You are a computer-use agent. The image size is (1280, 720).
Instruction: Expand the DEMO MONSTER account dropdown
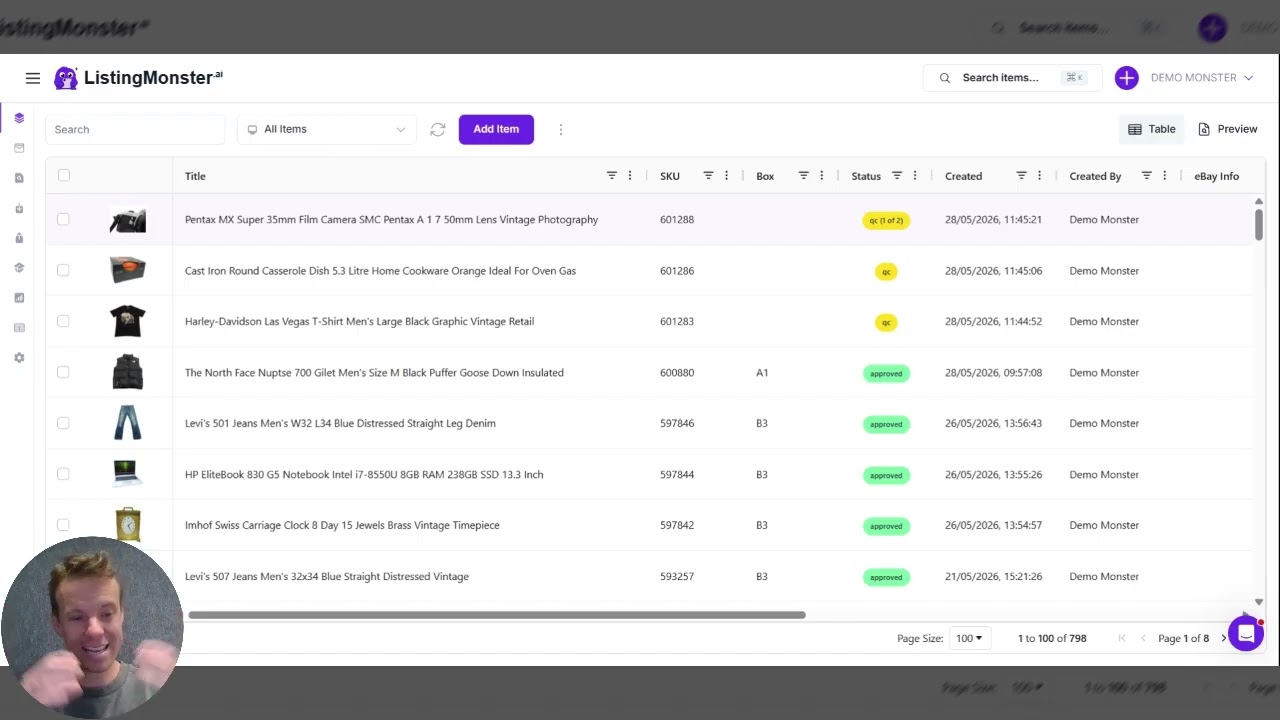point(1201,78)
